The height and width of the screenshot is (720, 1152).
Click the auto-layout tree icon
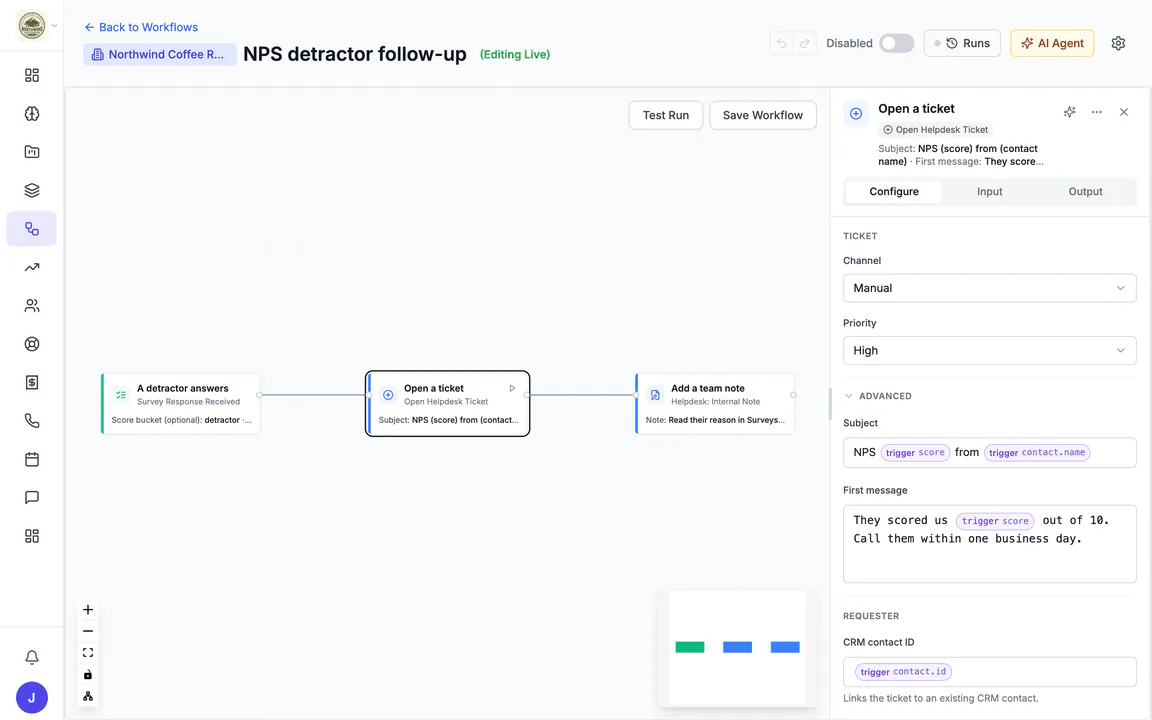click(87, 696)
